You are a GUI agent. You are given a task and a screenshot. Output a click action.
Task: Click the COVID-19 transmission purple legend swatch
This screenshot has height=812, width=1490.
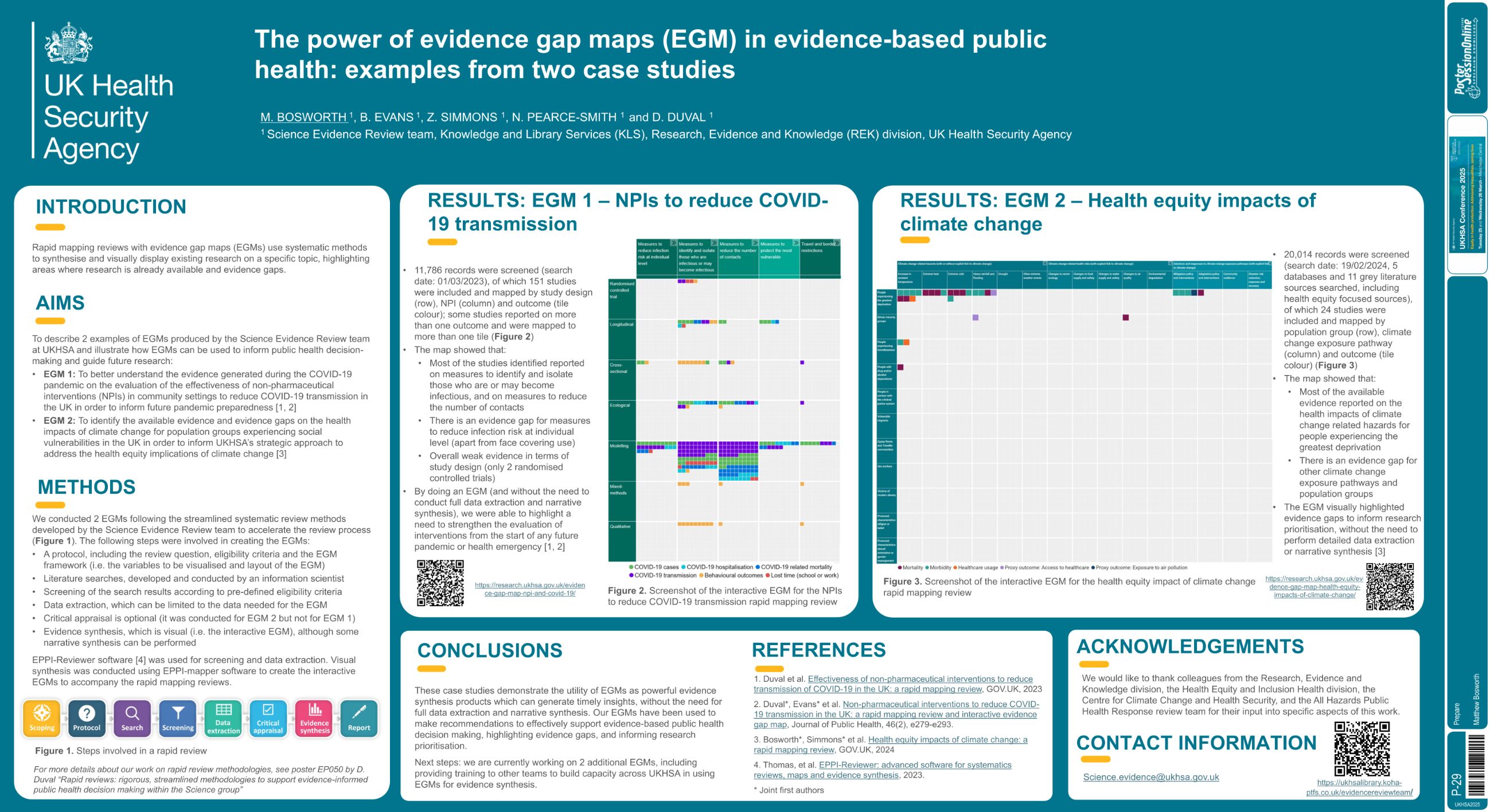[x=631, y=576]
